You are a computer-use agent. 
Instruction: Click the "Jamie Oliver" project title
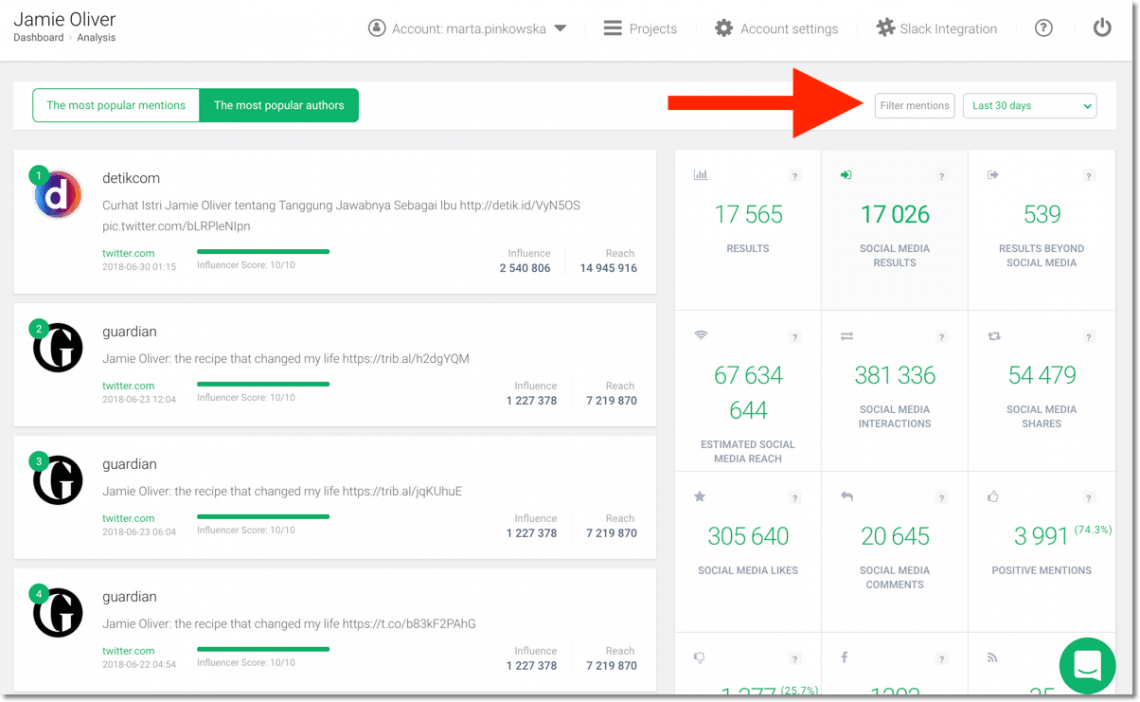65,19
